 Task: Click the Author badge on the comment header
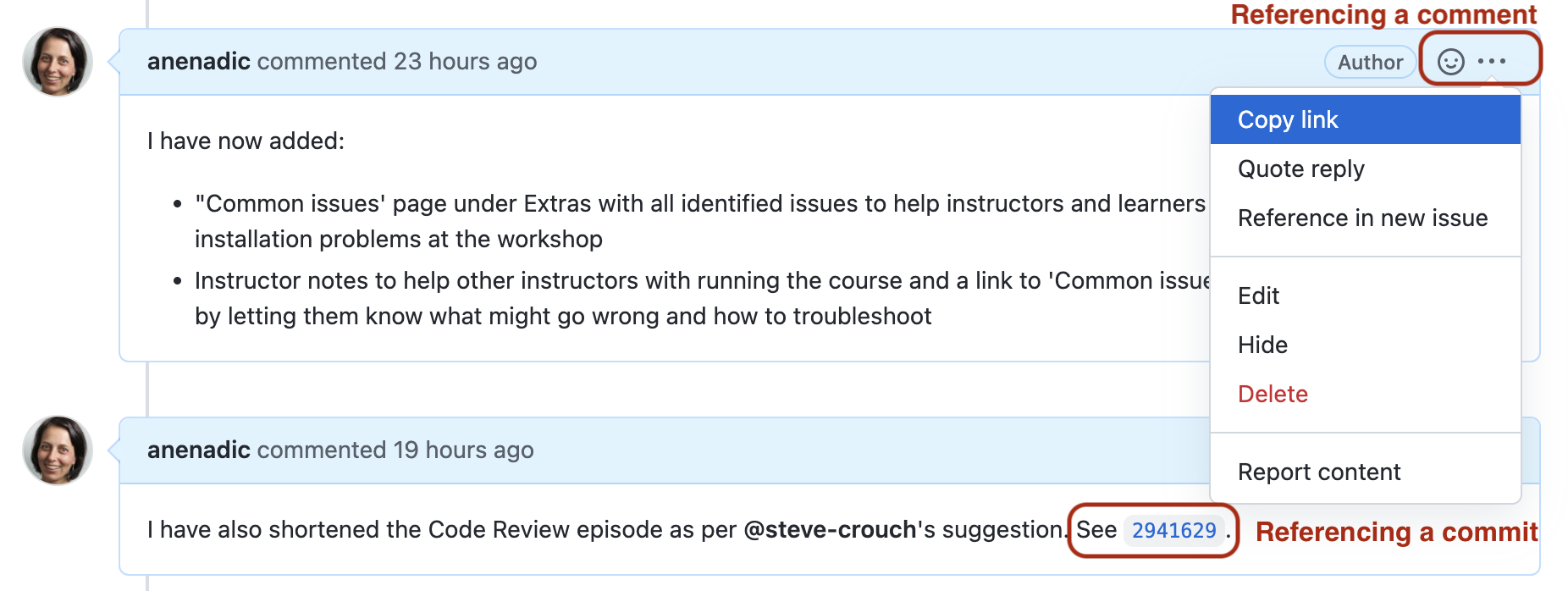[x=1369, y=61]
